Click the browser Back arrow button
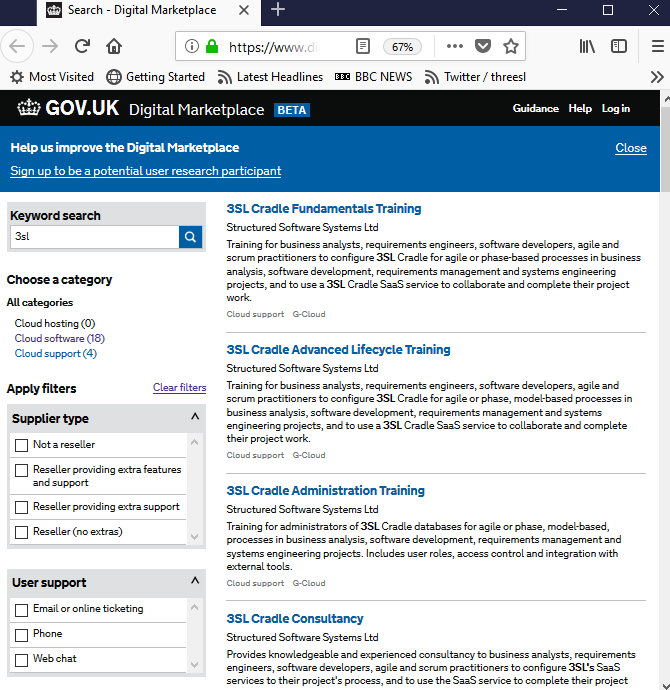This screenshot has width=670, height=690. 17,46
